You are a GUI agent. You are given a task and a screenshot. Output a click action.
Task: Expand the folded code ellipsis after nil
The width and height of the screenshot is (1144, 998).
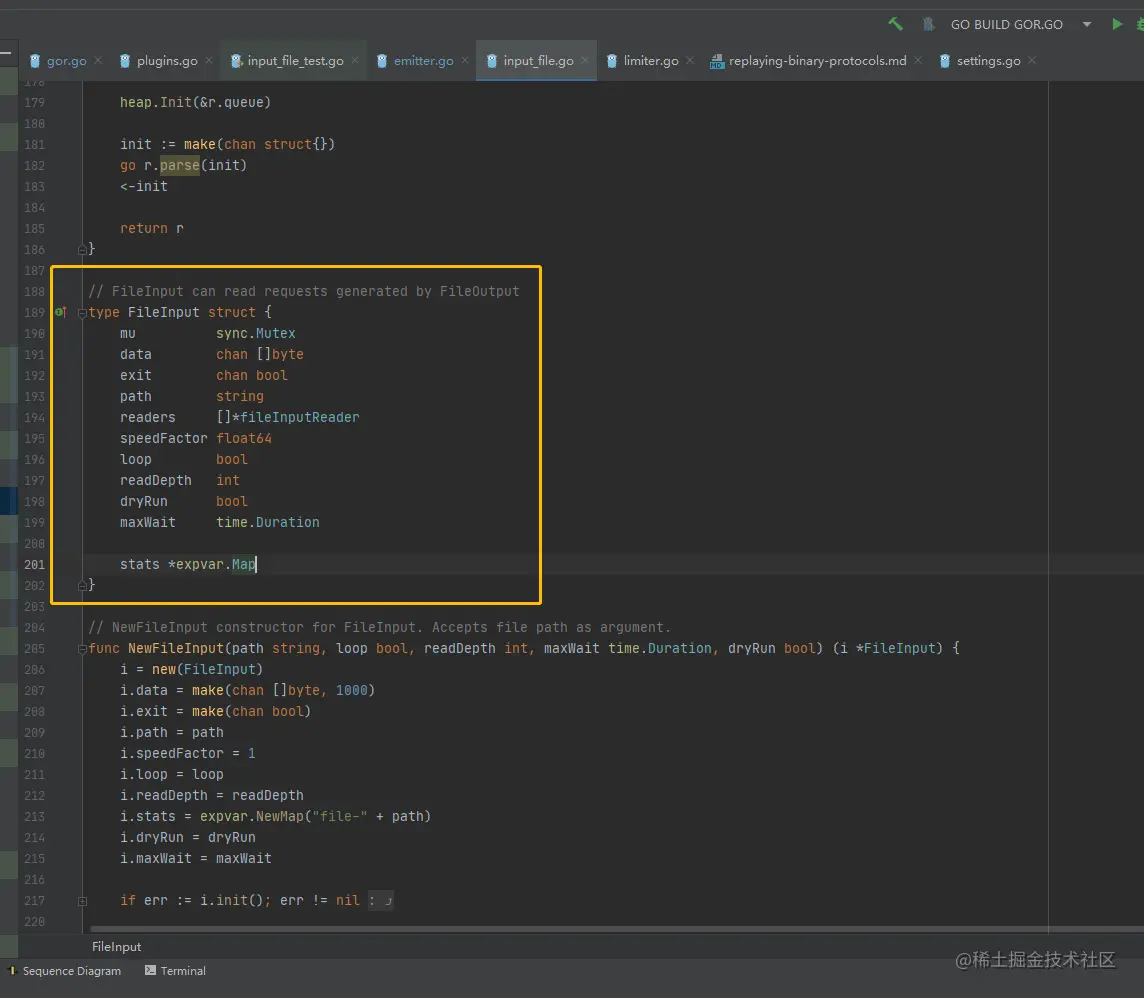click(380, 901)
